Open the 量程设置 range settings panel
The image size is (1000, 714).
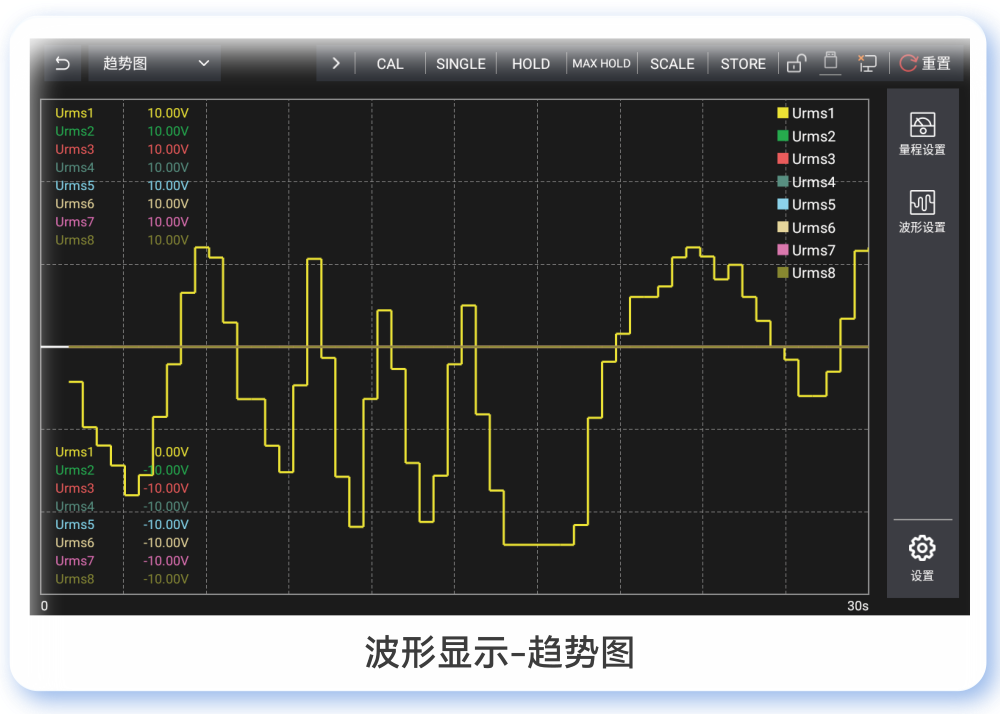(x=921, y=134)
